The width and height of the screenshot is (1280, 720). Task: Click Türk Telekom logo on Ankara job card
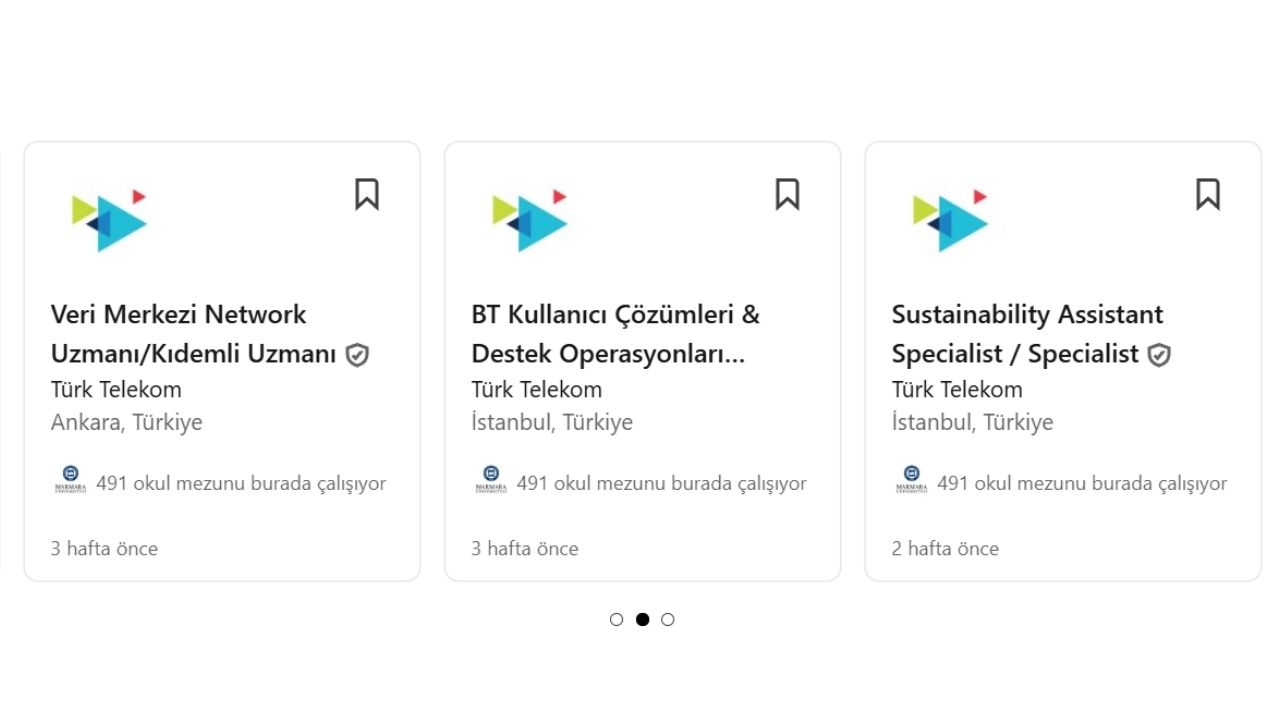pyautogui.click(x=110, y=220)
